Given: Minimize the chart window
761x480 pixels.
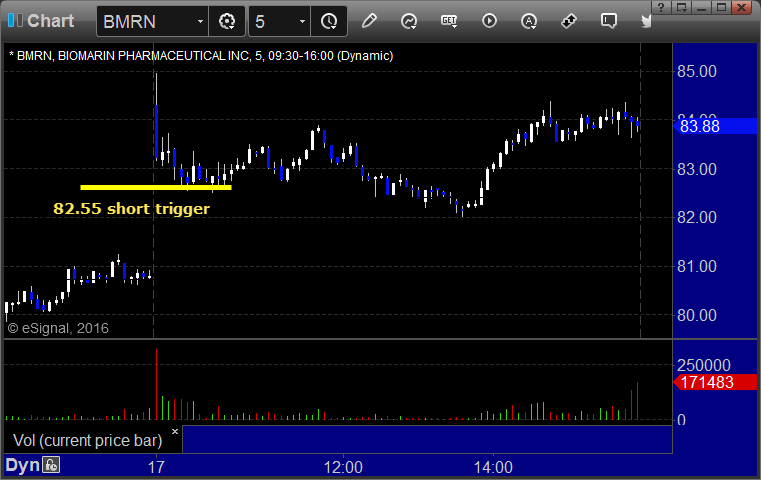Looking at the screenshot, I should pyautogui.click(x=701, y=7).
